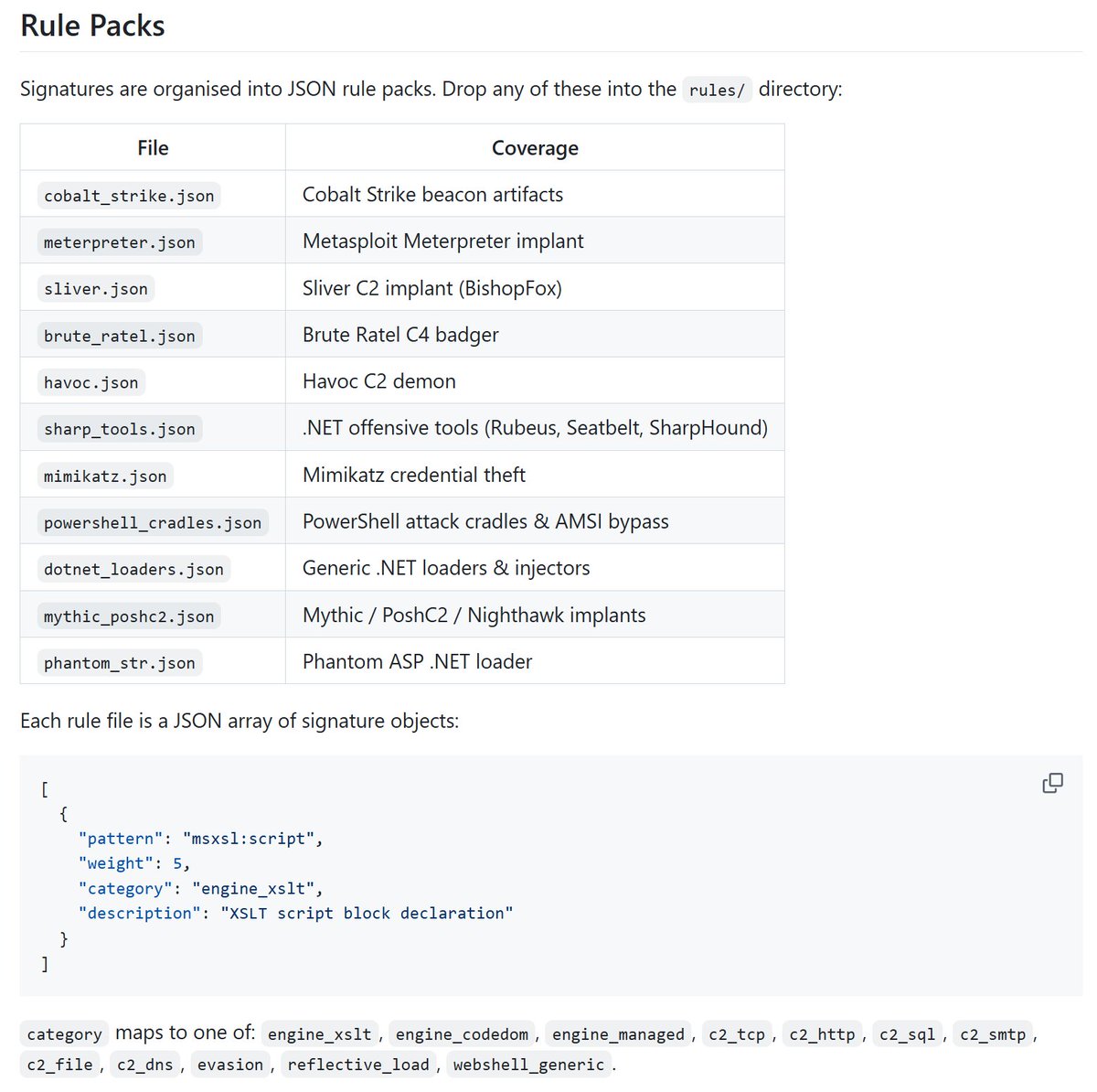Click 'Each rule file is a JSON array' sentence
This screenshot has height=1092, width=1097.
240,721
